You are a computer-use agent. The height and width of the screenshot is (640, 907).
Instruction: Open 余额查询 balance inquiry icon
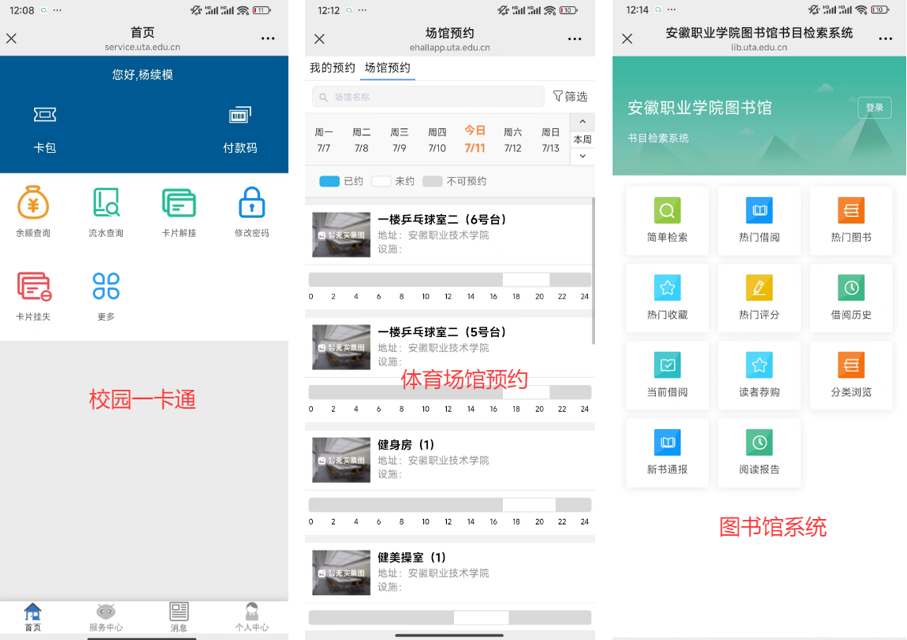[33, 204]
